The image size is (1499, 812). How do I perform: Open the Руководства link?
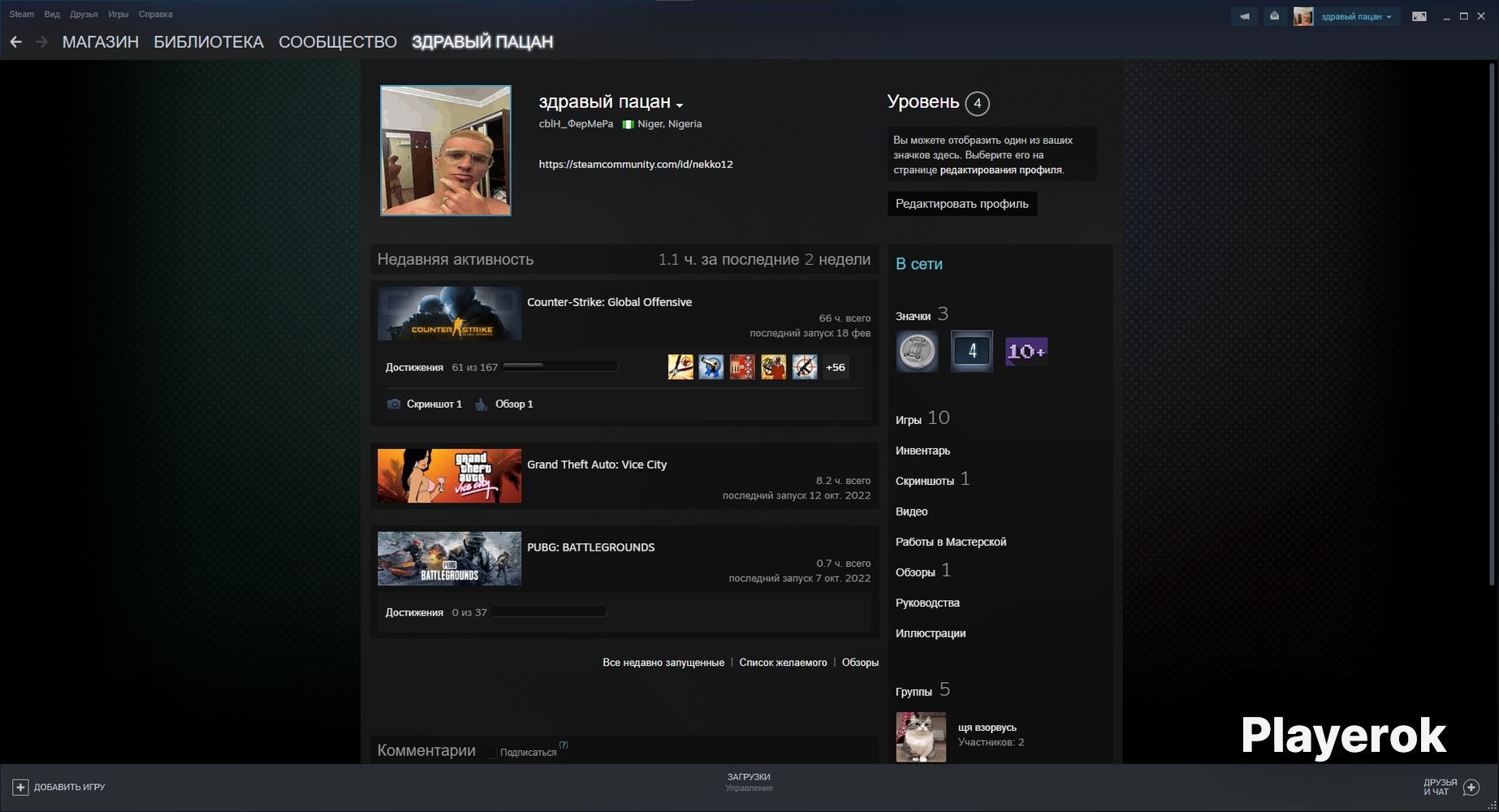pos(927,603)
